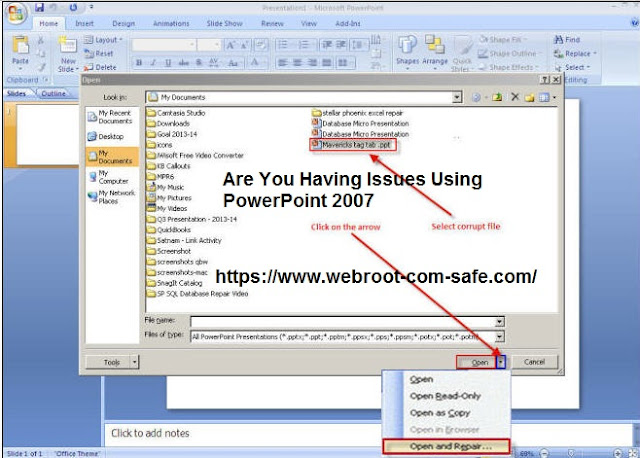The height and width of the screenshot is (458, 640).
Task: Select the Goal 2013-14 folder
Action: tap(172, 134)
